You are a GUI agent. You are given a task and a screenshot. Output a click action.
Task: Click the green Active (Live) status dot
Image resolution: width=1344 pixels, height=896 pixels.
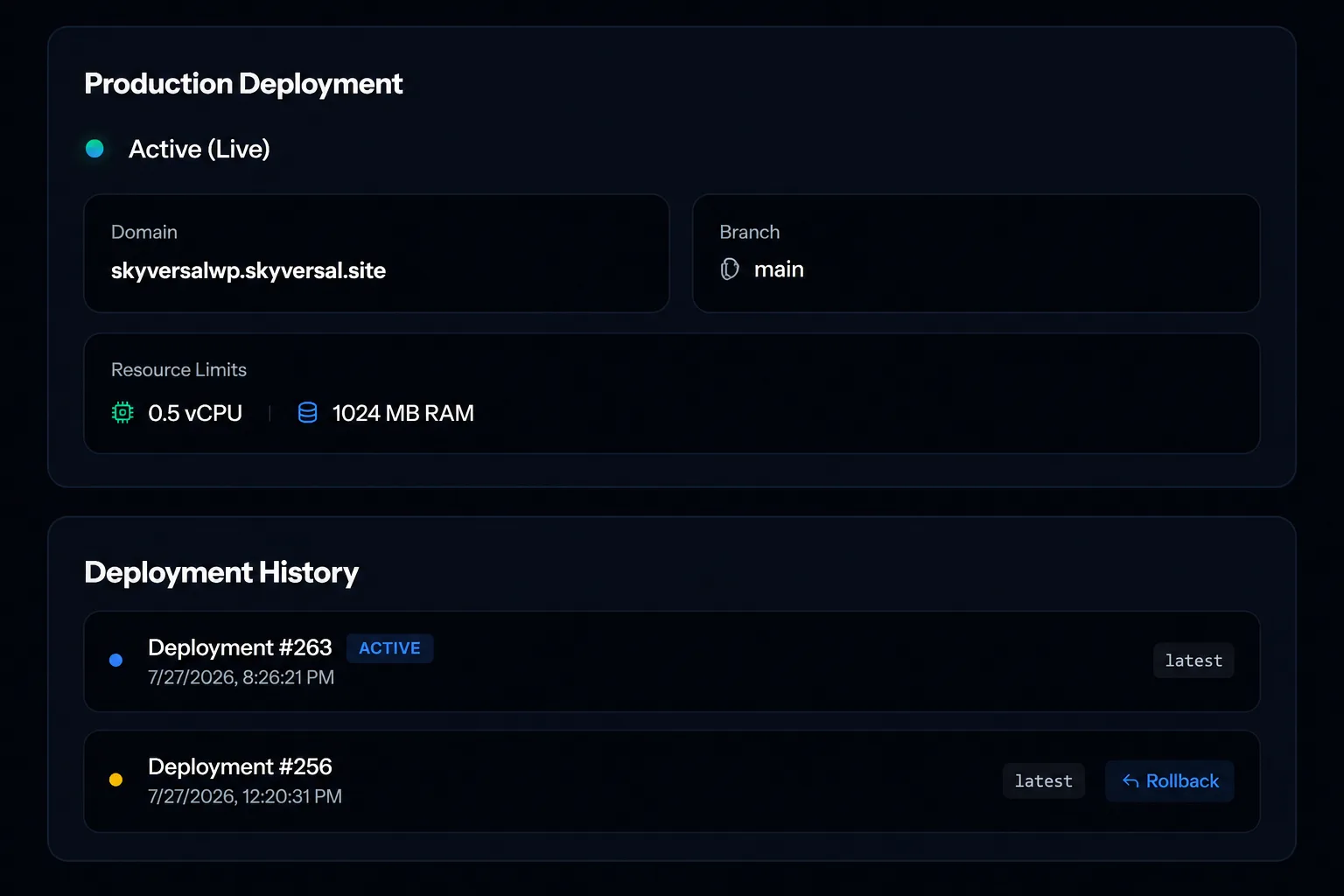coord(94,149)
